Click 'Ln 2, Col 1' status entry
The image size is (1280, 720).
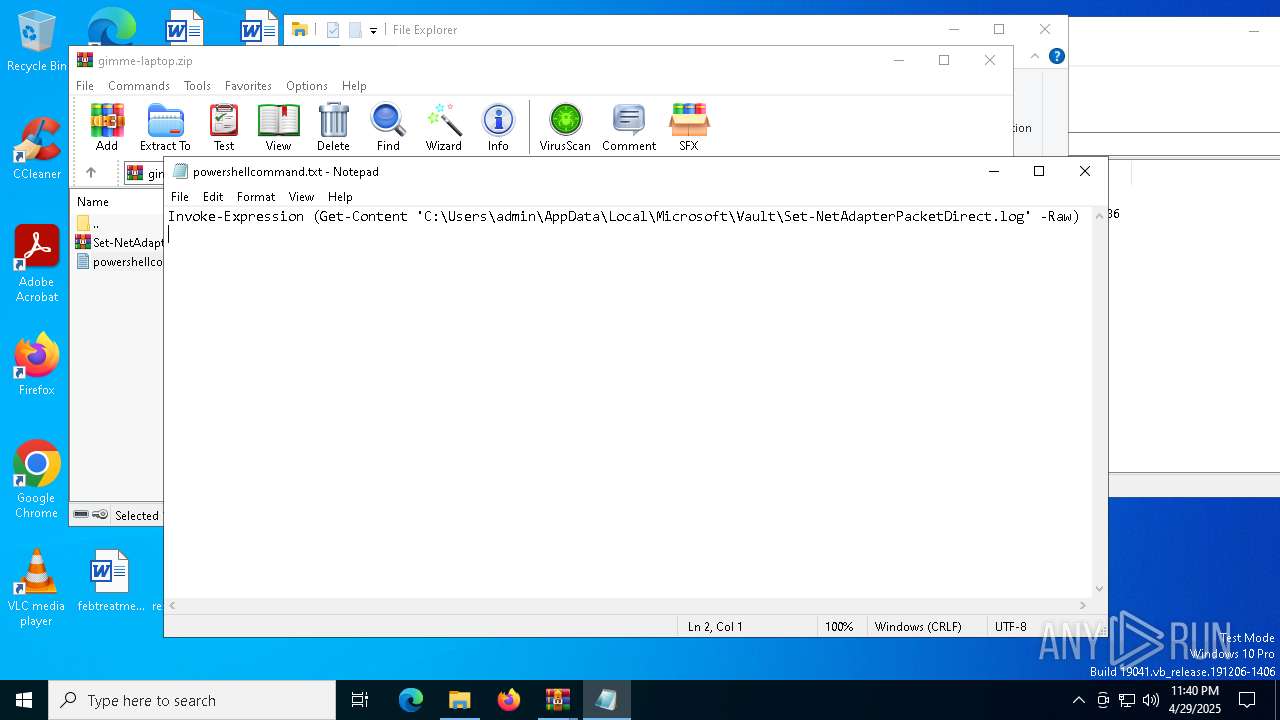click(715, 627)
